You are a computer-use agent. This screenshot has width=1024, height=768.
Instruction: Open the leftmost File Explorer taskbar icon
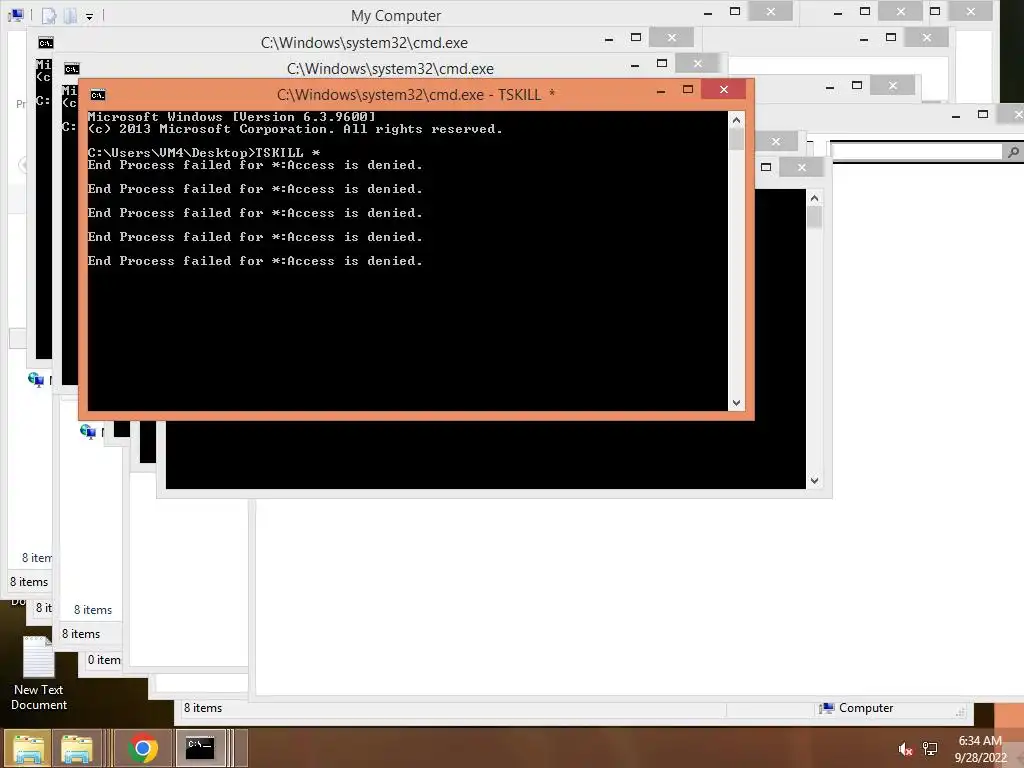click(x=28, y=748)
